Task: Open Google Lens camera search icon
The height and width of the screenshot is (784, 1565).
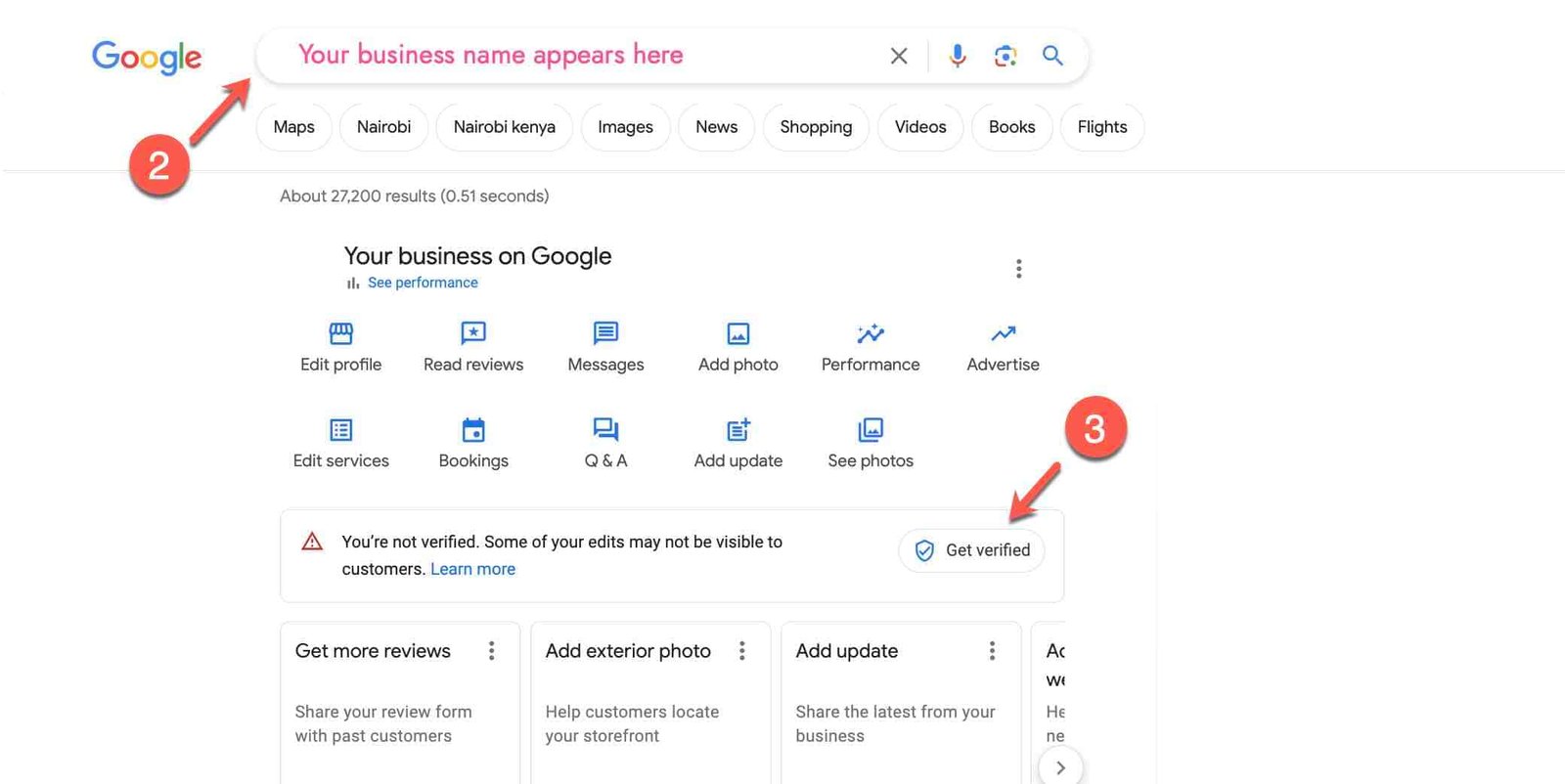Action: pyautogui.click(x=1006, y=56)
